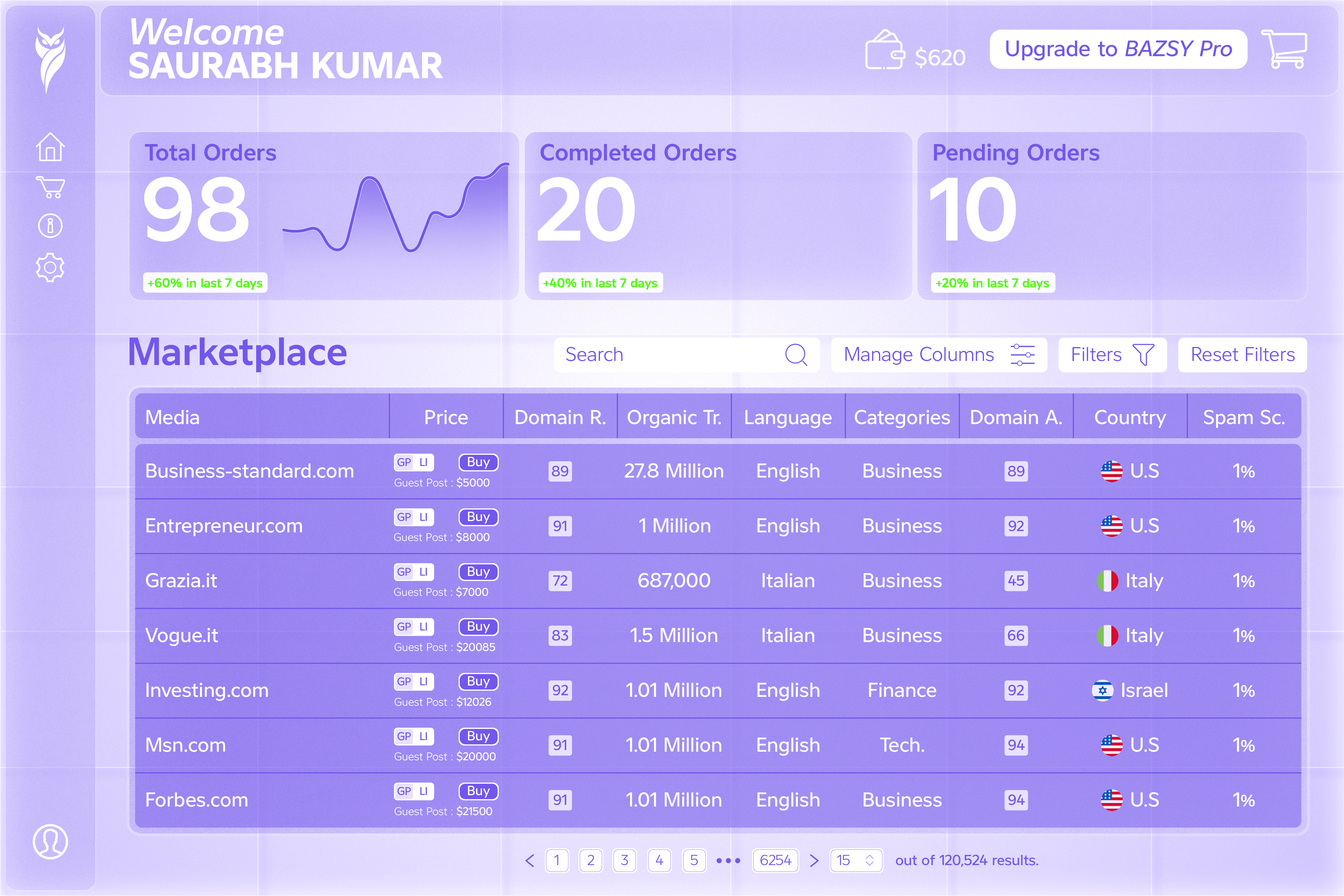Click GP LI badge for Investing.com
Image resolution: width=1344 pixels, height=896 pixels.
point(414,682)
